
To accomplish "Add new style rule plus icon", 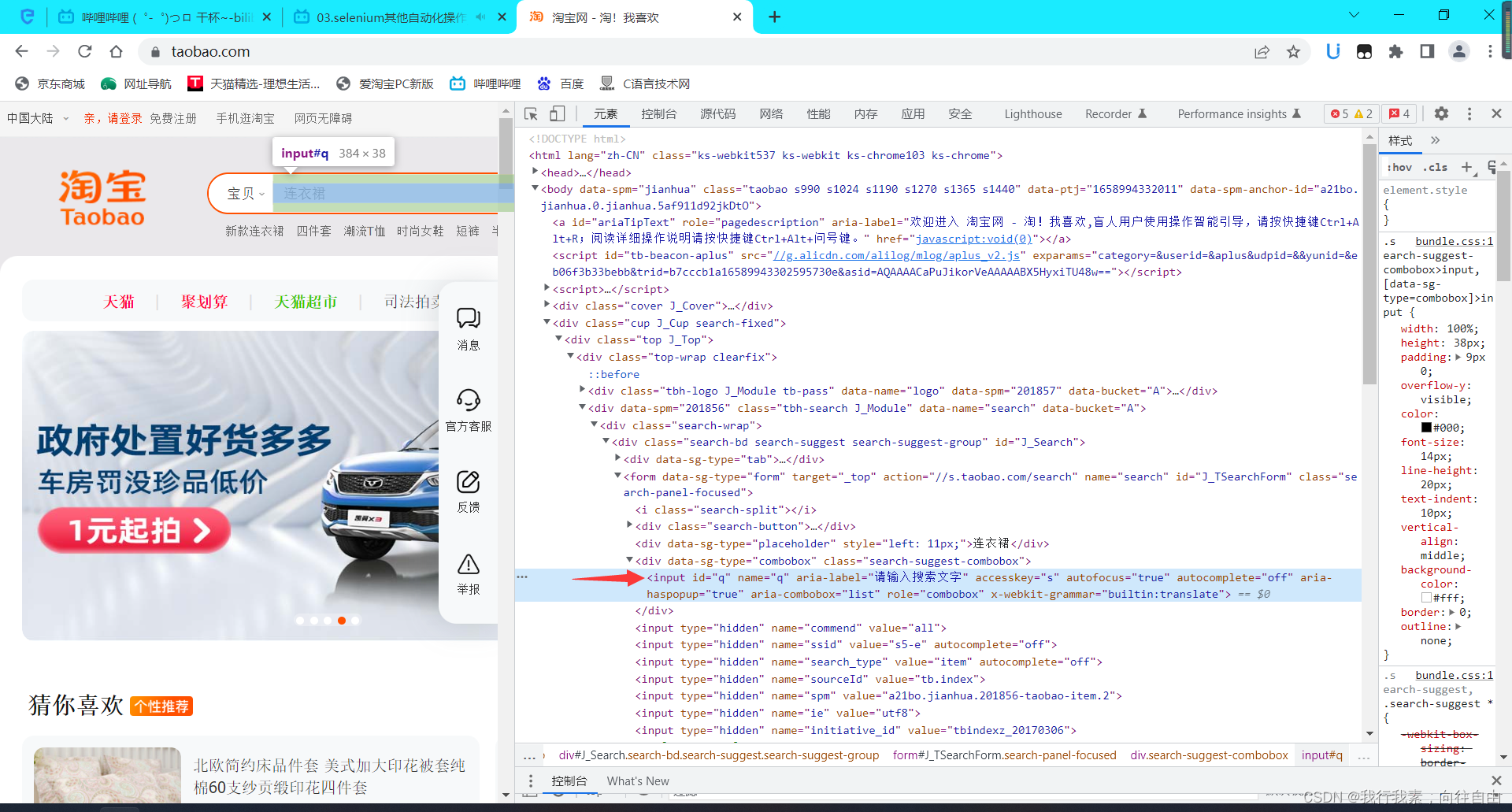I will click(1467, 167).
